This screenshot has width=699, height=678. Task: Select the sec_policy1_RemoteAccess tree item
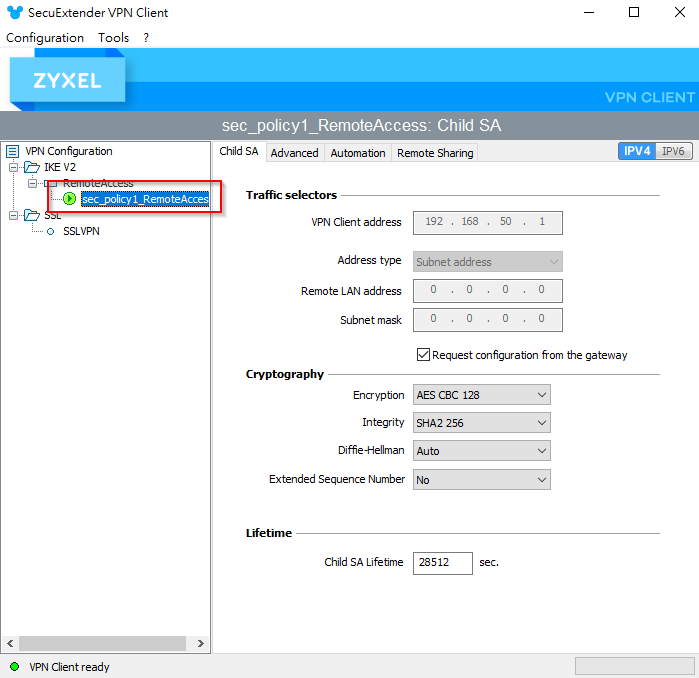[145, 199]
